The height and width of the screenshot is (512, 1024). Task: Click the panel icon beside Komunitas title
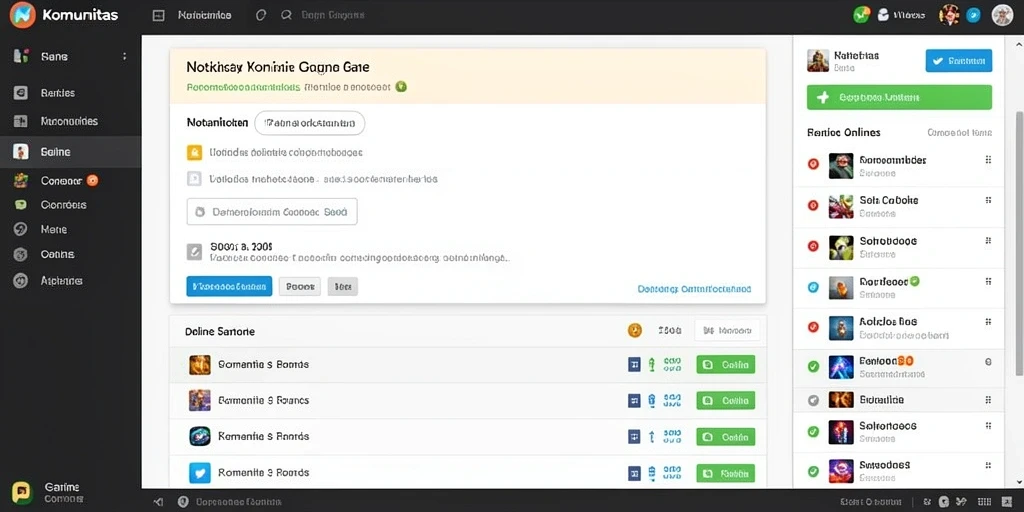(x=158, y=16)
